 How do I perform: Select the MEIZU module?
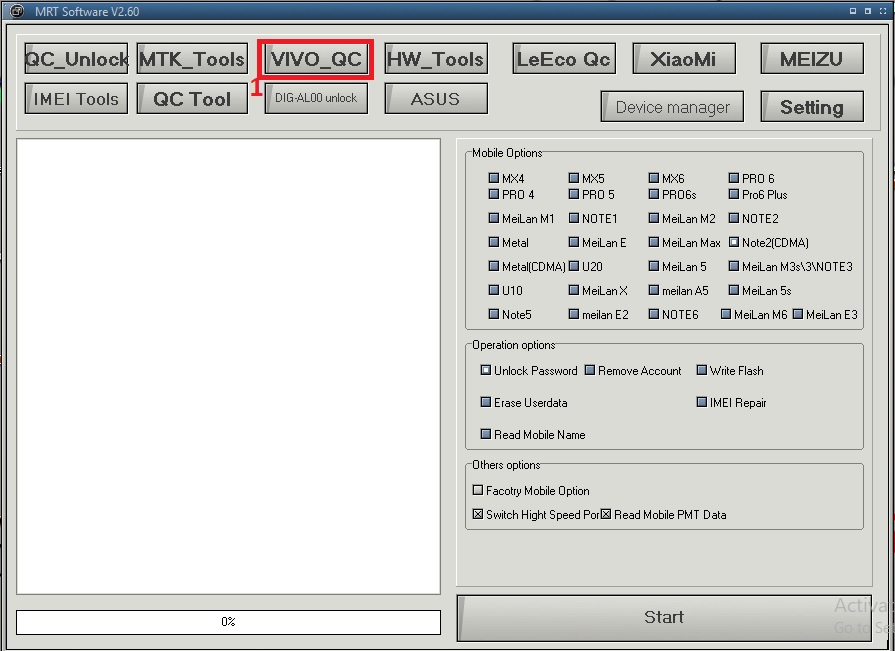tap(811, 59)
